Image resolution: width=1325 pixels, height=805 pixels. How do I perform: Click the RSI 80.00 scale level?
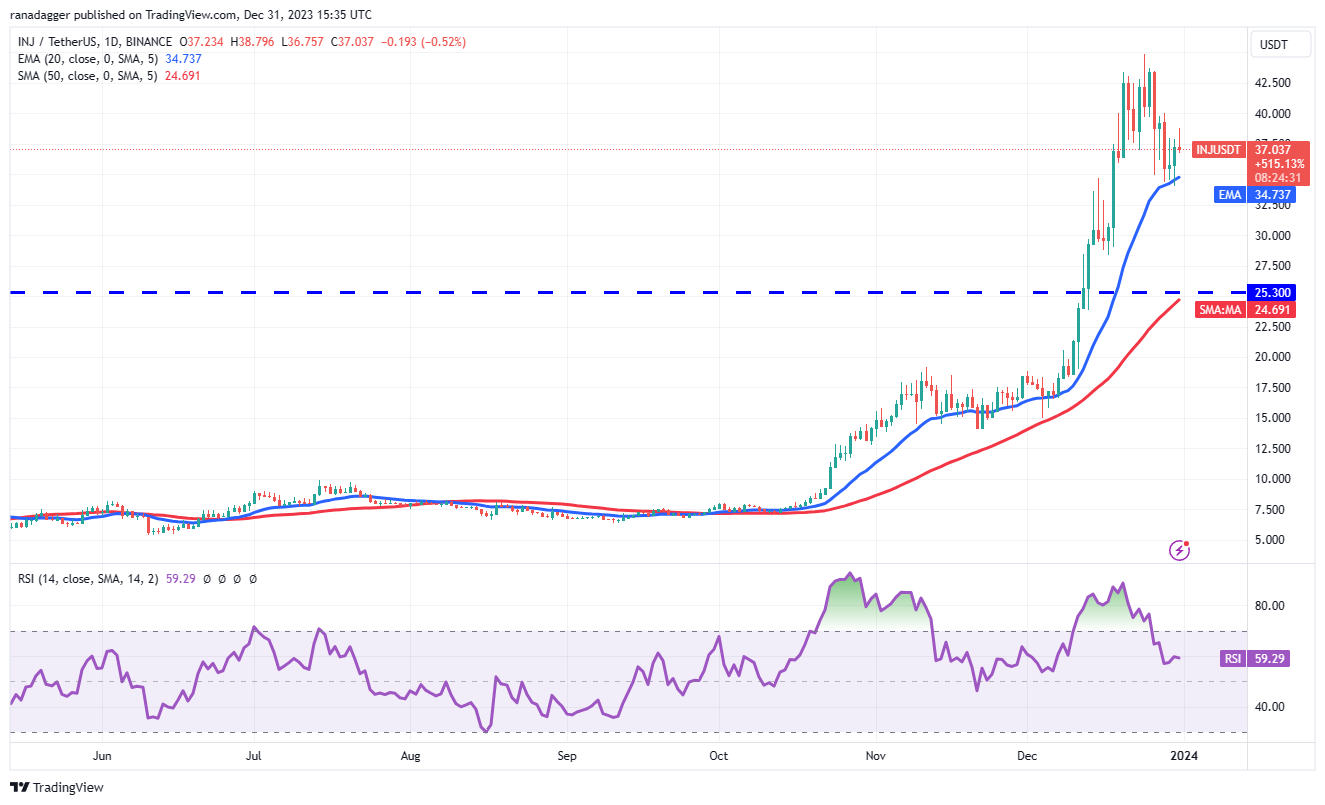1270,606
